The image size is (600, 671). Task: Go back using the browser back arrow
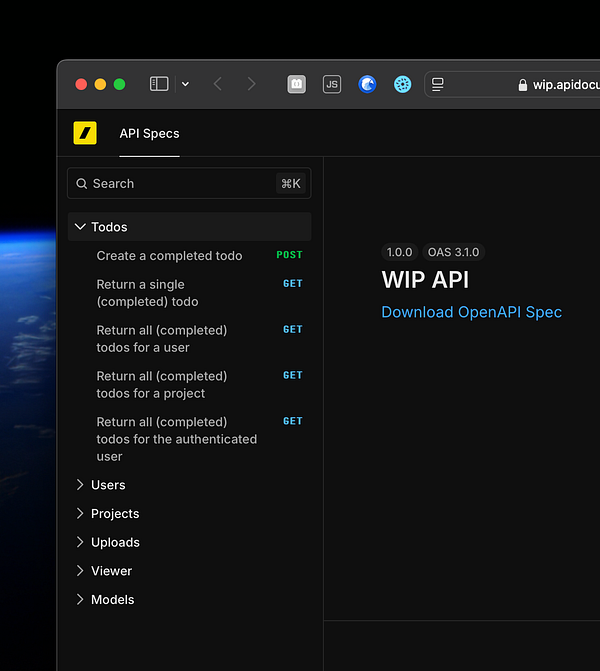tap(218, 85)
